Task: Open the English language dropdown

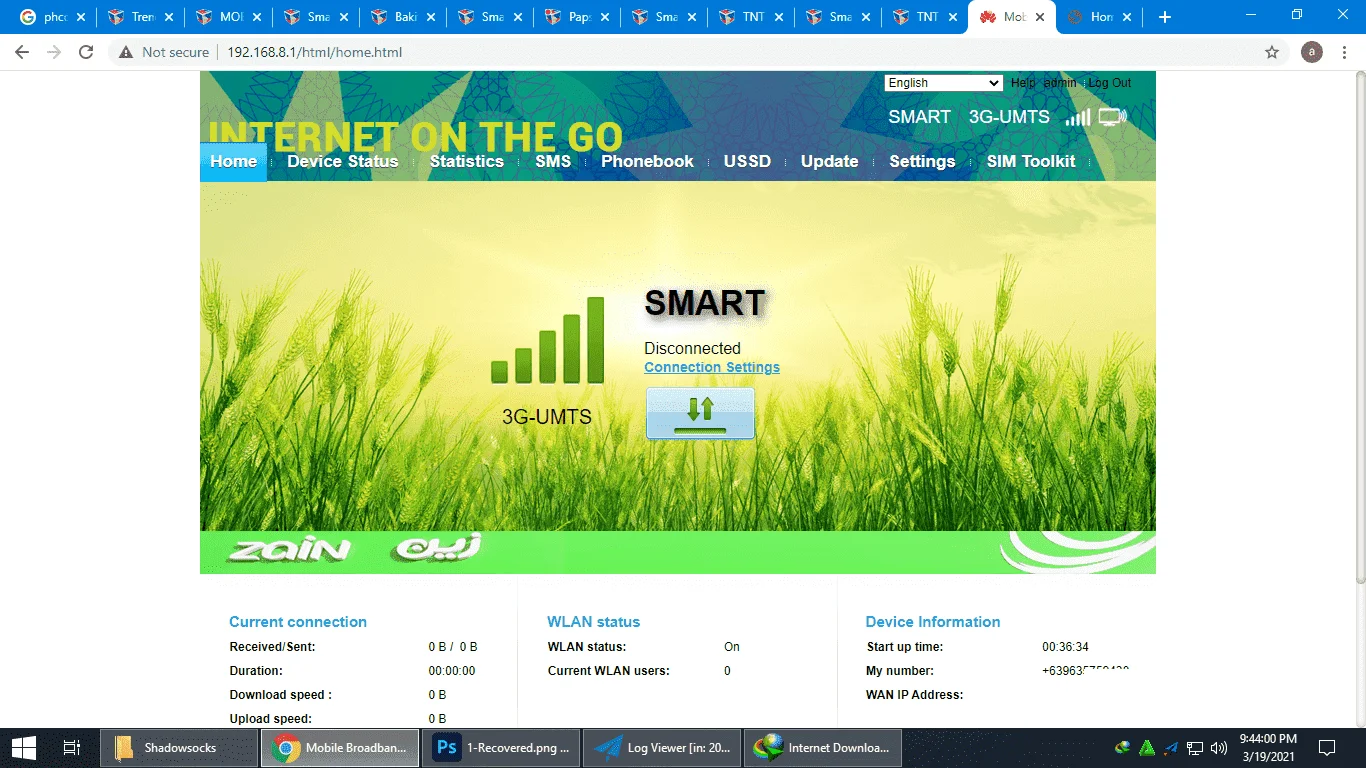Action: click(x=943, y=83)
